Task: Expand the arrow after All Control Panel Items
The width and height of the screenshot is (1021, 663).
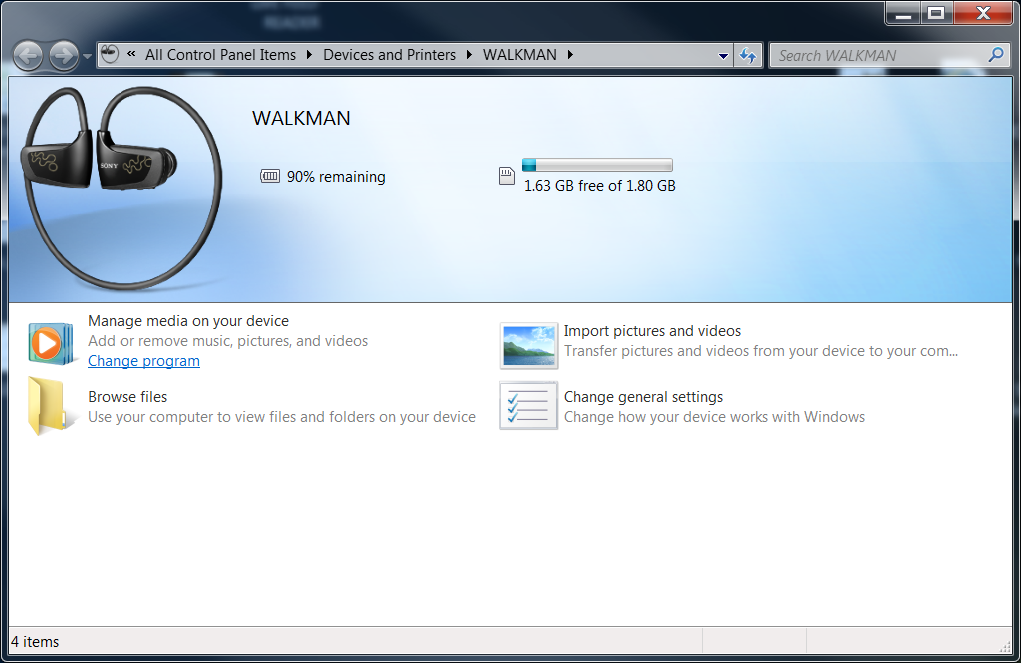Action: coord(309,55)
